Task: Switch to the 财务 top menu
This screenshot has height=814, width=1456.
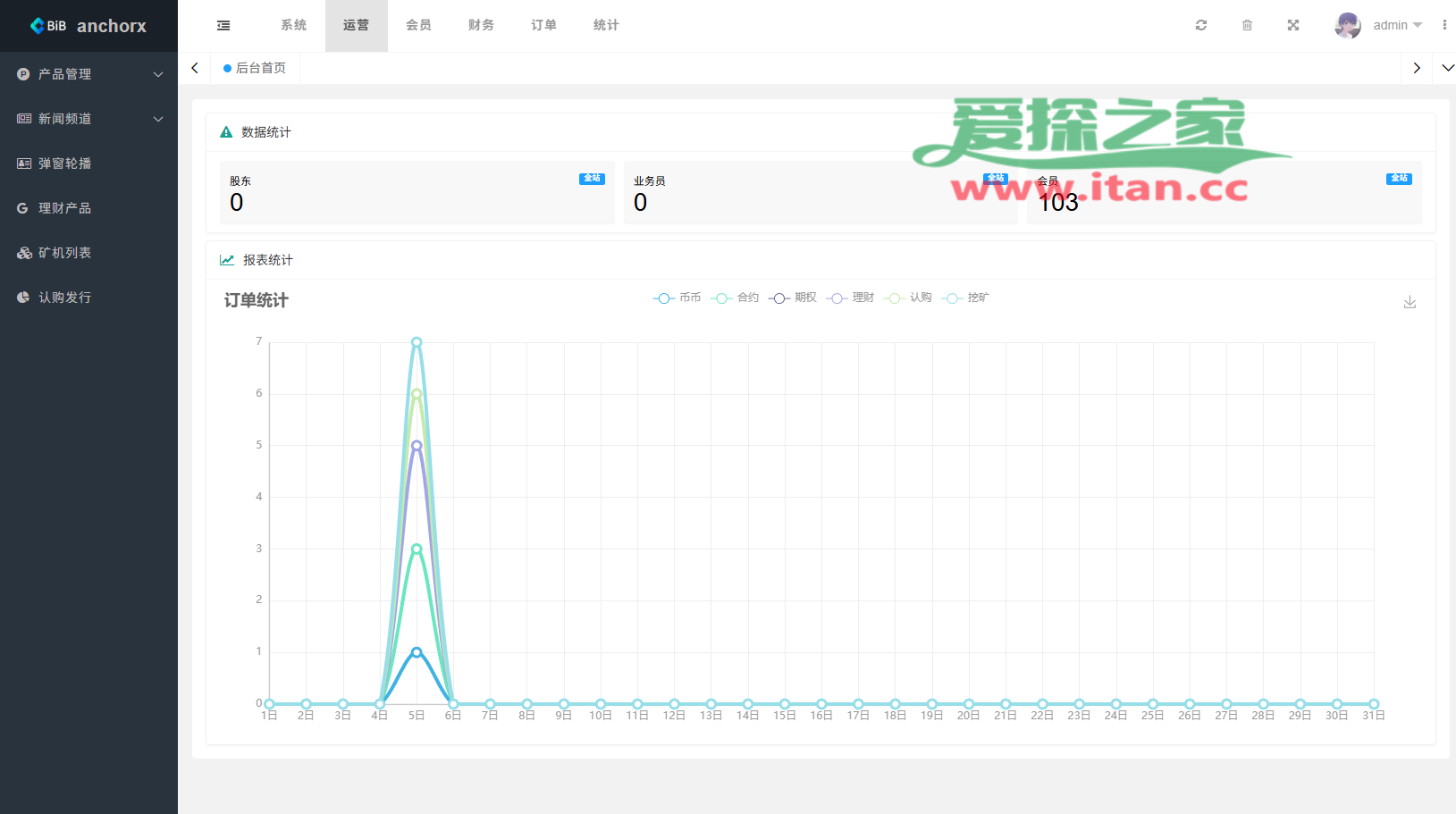Action: click(x=481, y=26)
